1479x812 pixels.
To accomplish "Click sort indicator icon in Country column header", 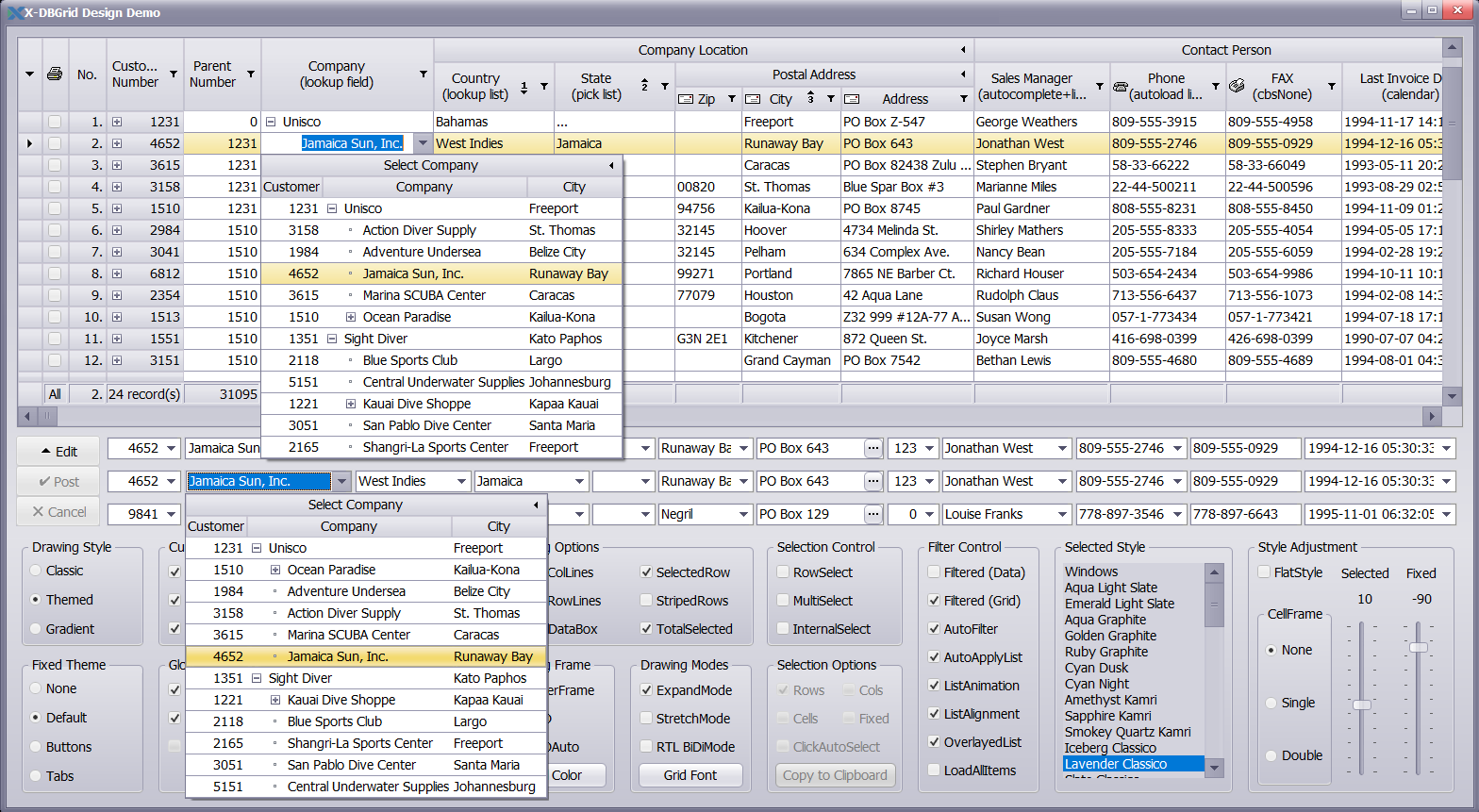I will point(524,86).
